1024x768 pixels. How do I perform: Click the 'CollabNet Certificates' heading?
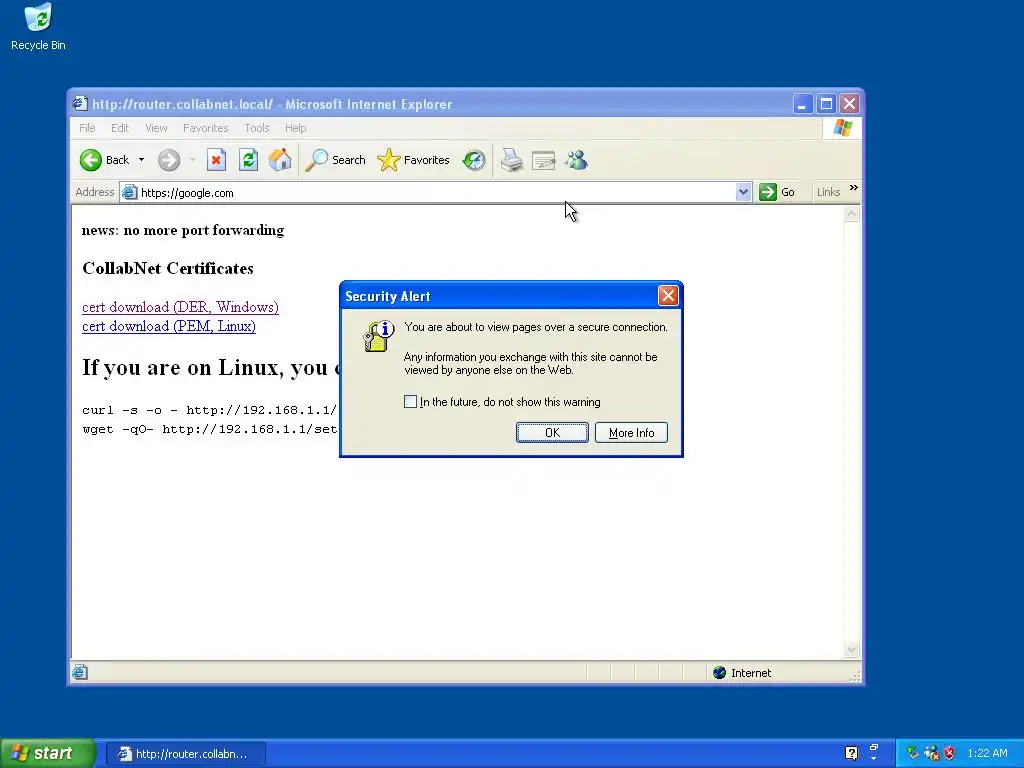168,268
